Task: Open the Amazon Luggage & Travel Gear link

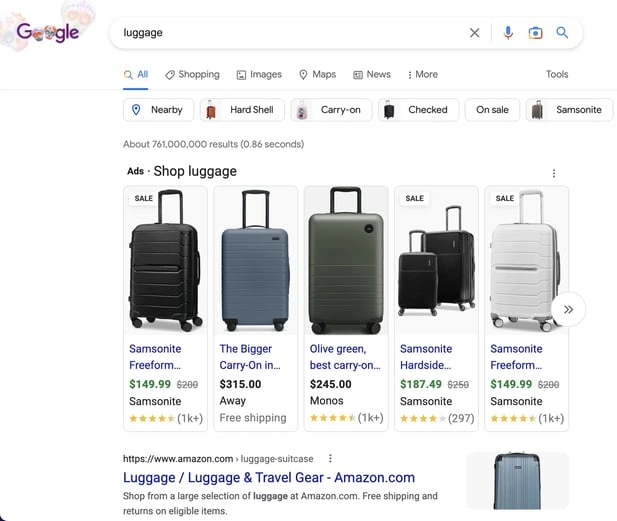Action: coord(269,478)
